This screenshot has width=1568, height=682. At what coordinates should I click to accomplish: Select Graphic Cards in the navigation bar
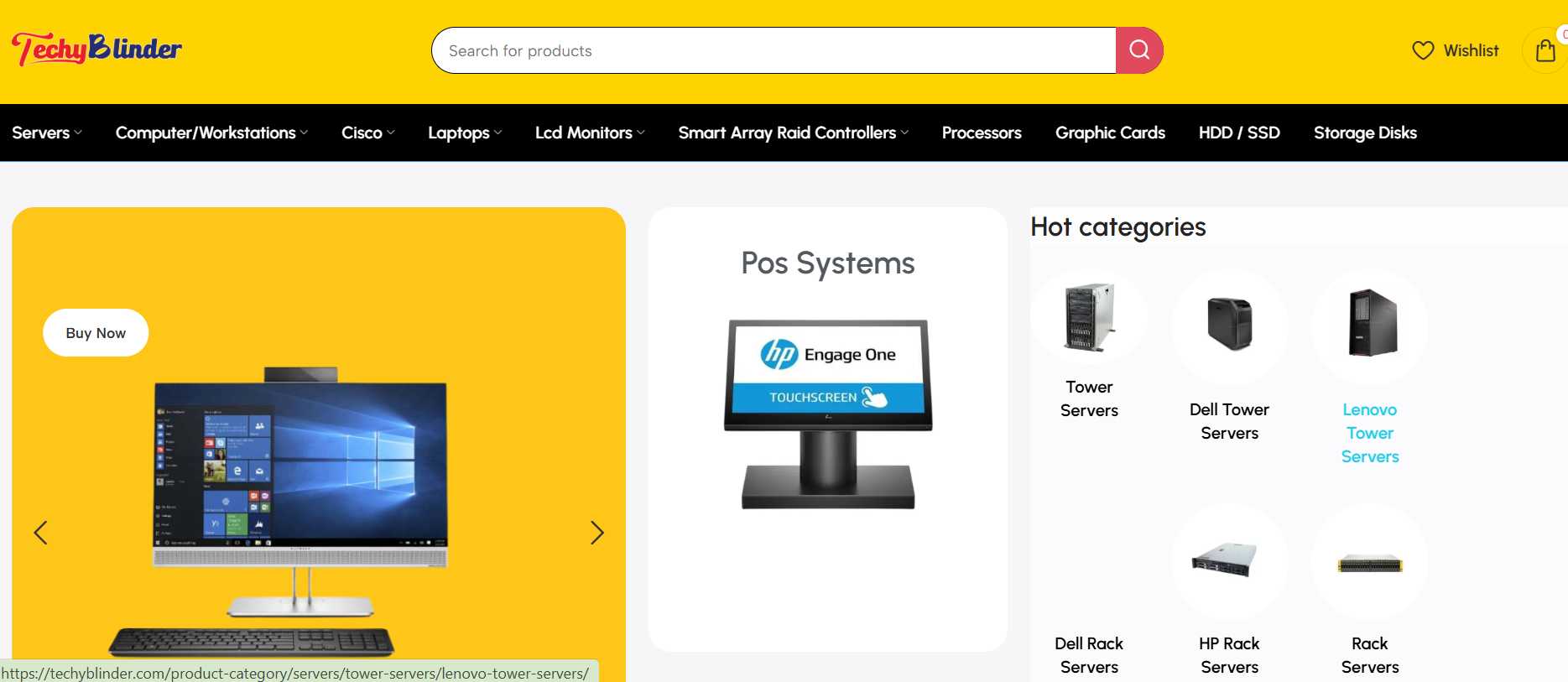tap(1109, 133)
